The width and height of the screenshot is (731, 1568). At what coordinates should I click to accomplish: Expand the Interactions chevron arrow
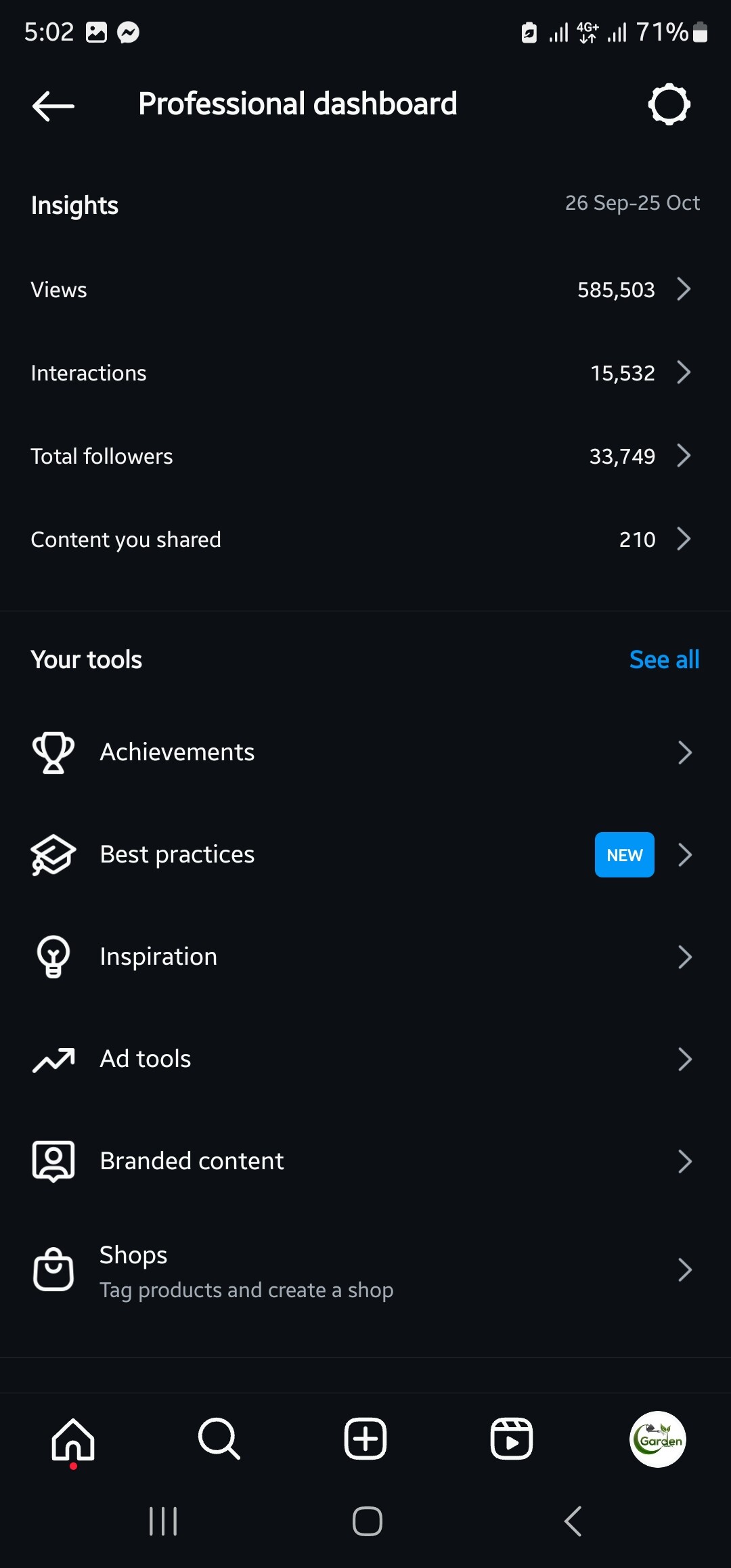point(684,372)
